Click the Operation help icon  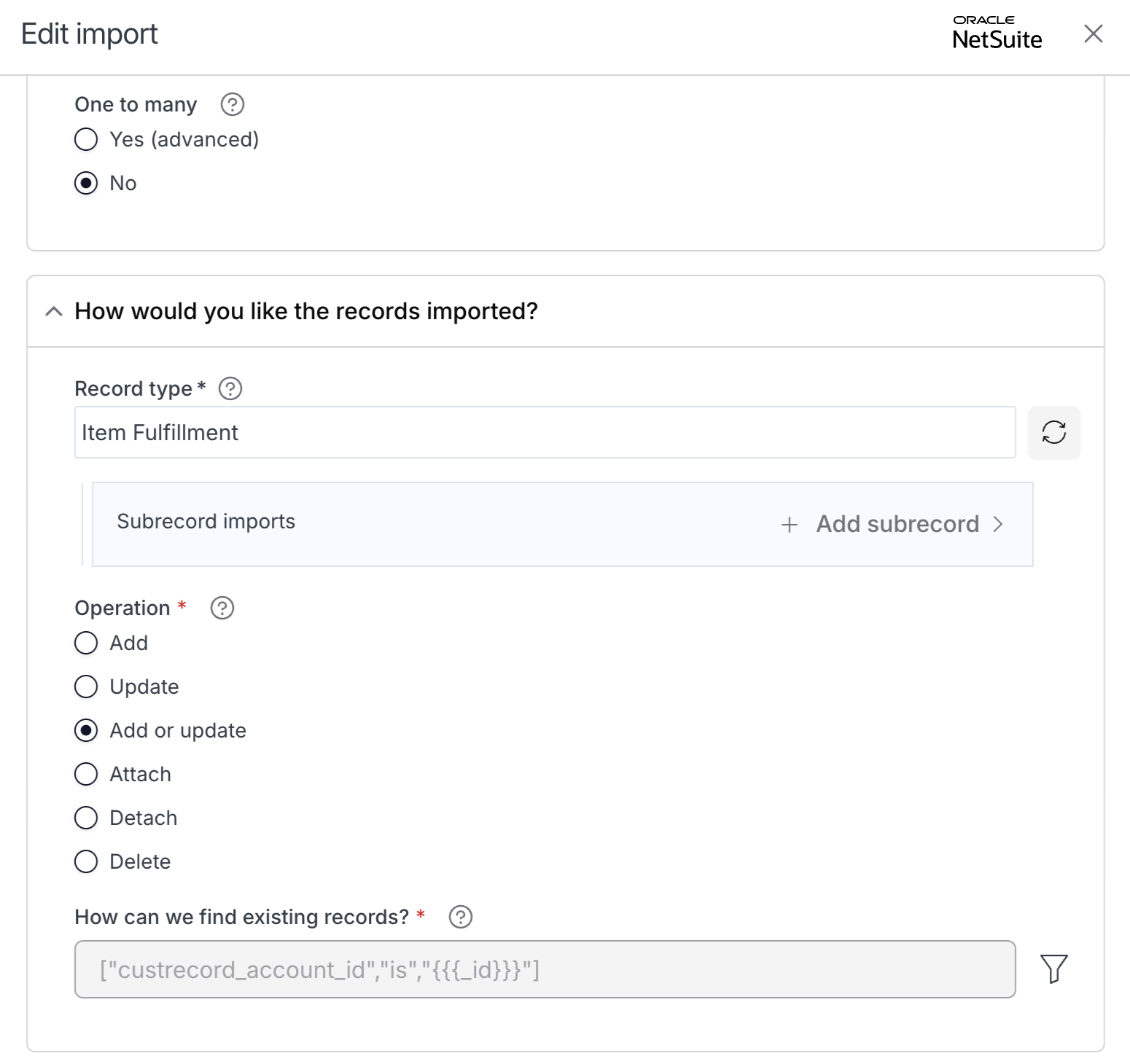[x=222, y=608]
